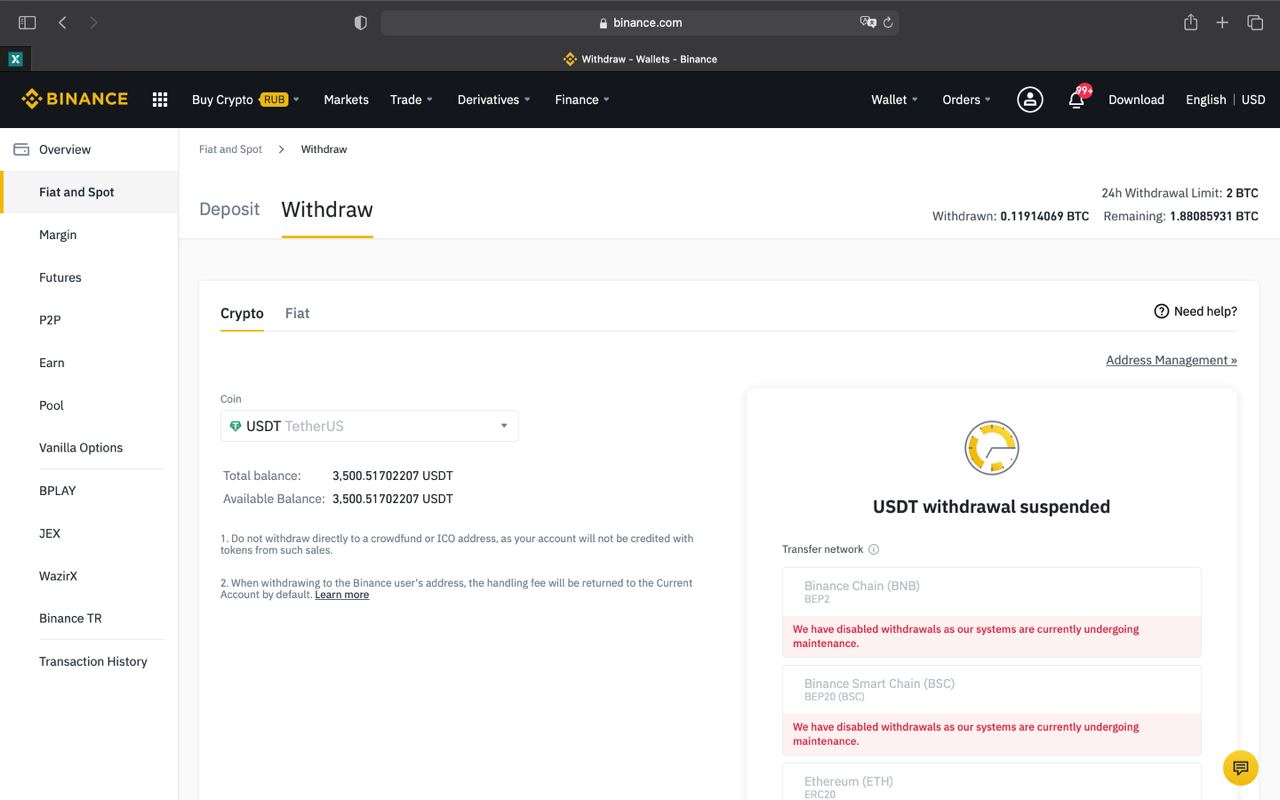Select Binance Smart Chain (BSC) network

point(991,690)
